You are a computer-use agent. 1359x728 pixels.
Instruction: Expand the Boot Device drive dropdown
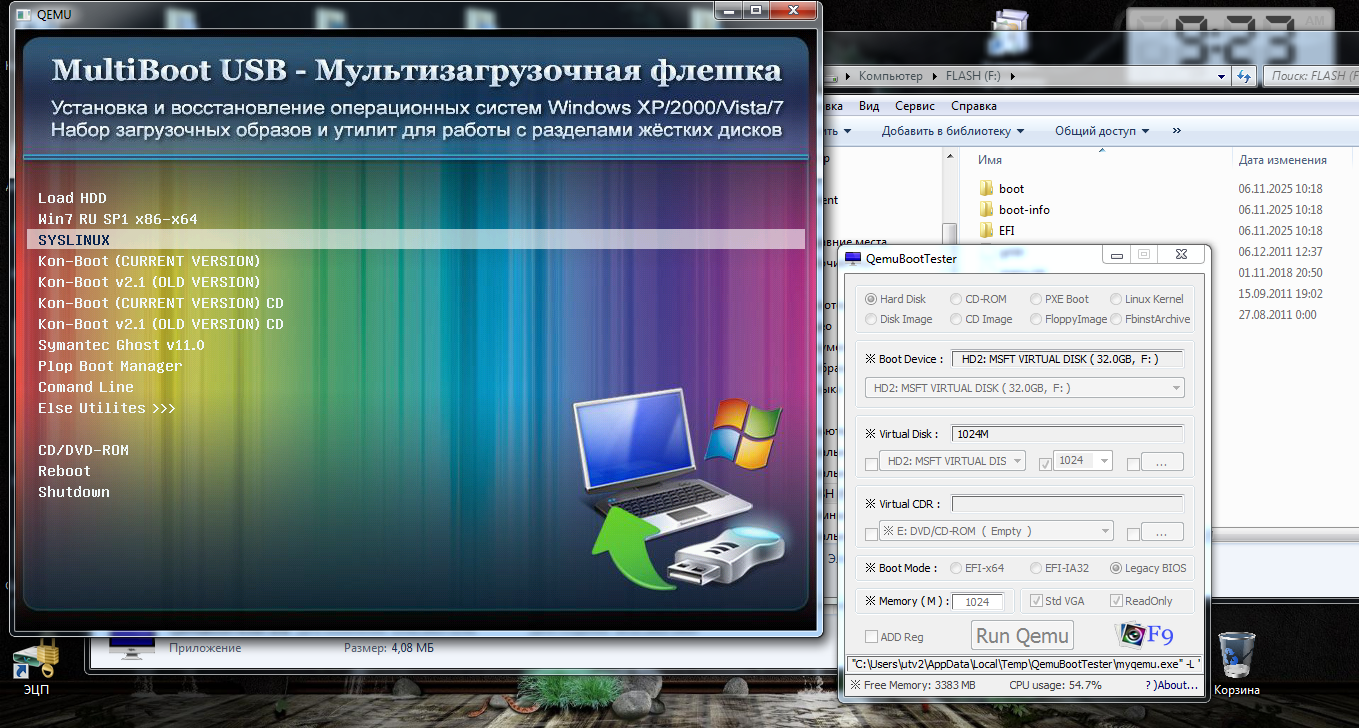(1024, 388)
